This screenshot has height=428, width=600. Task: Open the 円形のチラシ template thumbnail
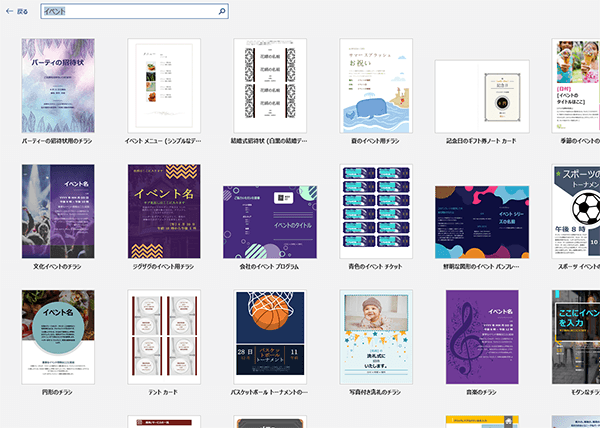coord(58,337)
